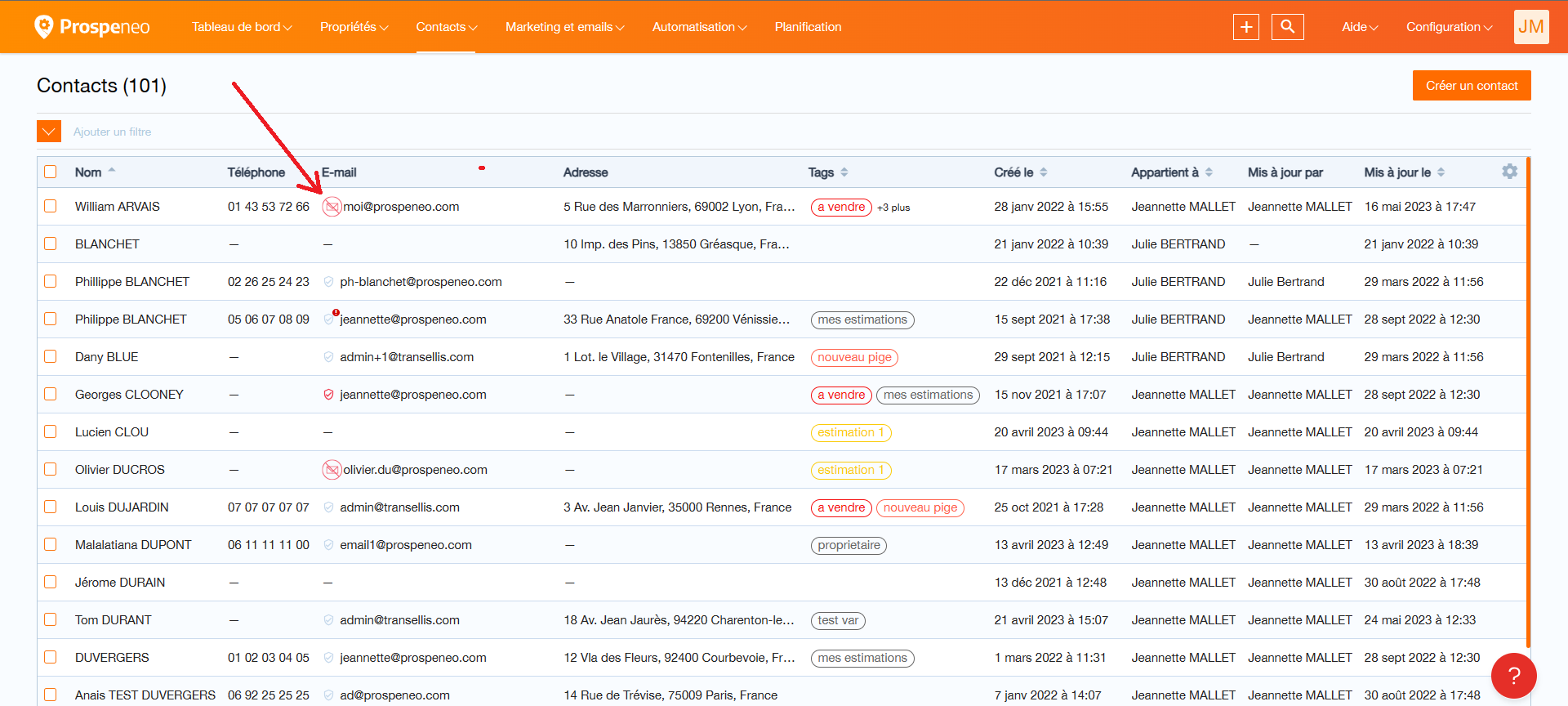This screenshot has height=706, width=1568.
Task: Expand the Tableau de bord menu
Action: (x=242, y=27)
